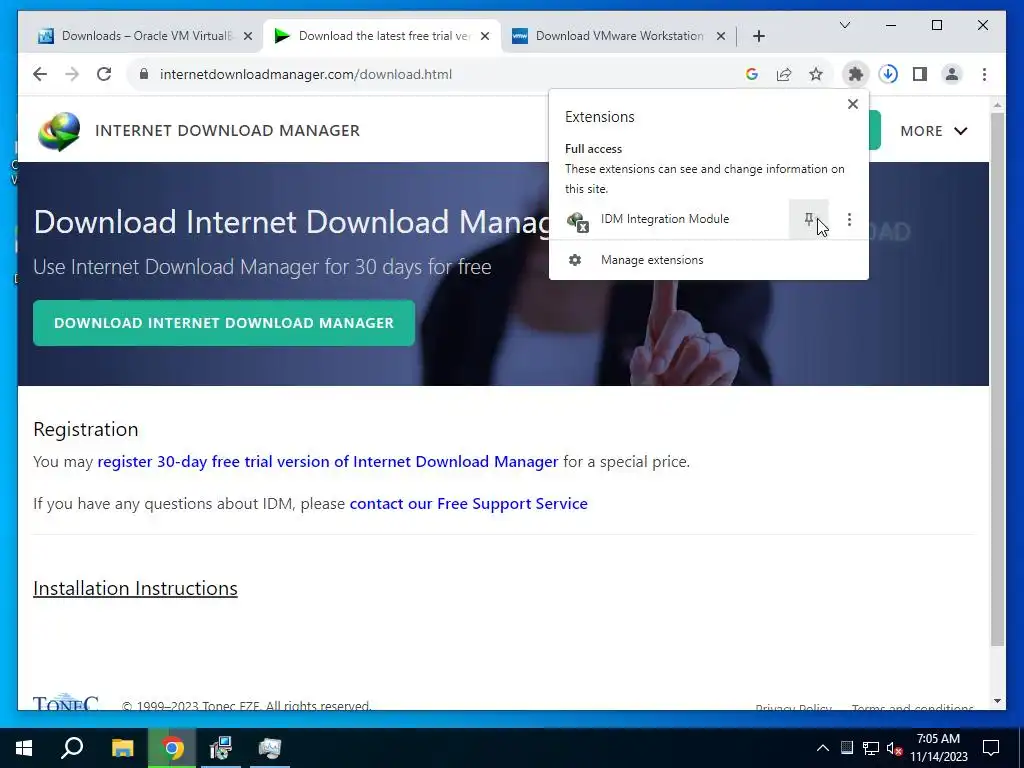The width and height of the screenshot is (1024, 768).
Task: Close the IDM download tab
Action: (485, 37)
